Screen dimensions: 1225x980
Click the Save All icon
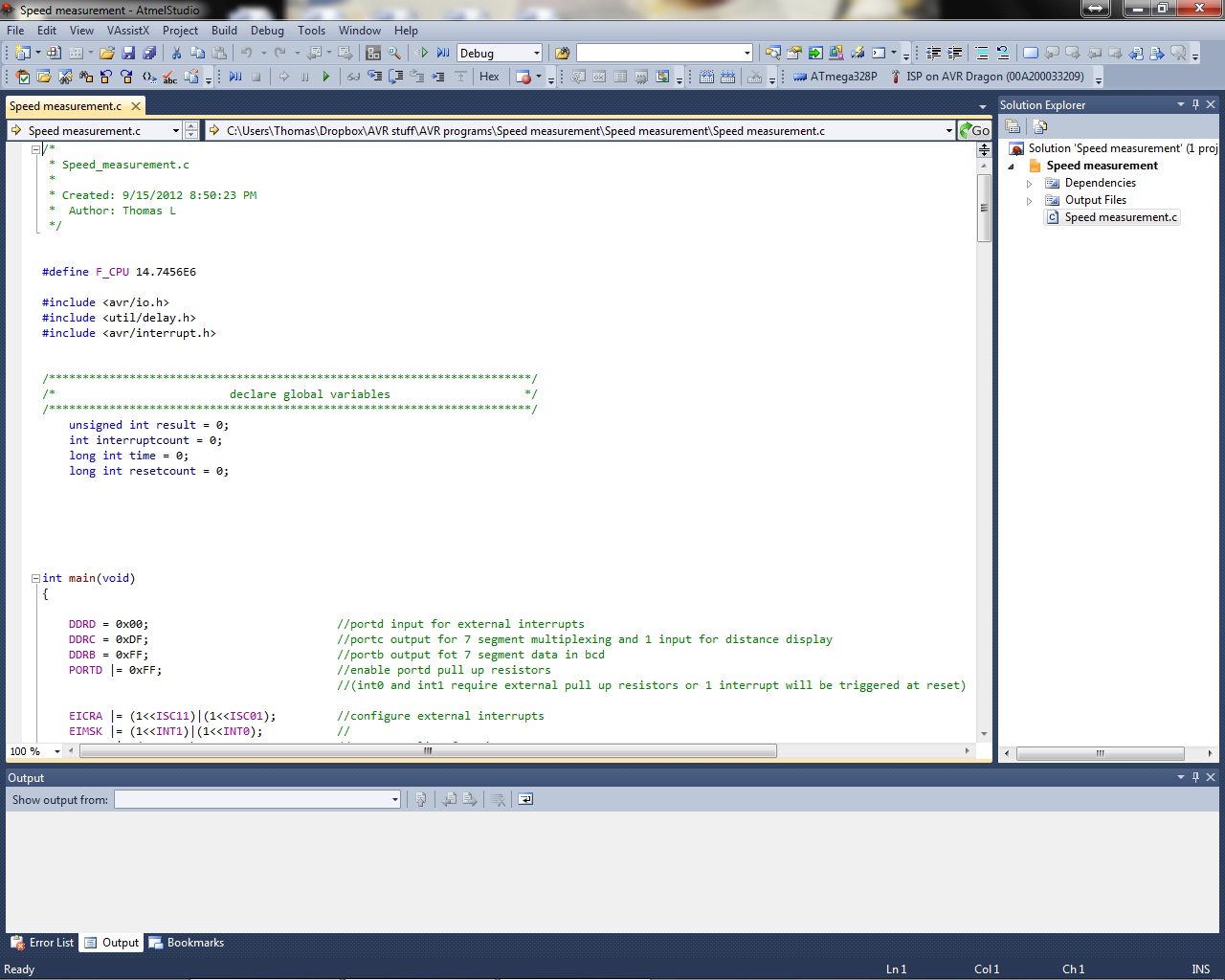pos(149,53)
